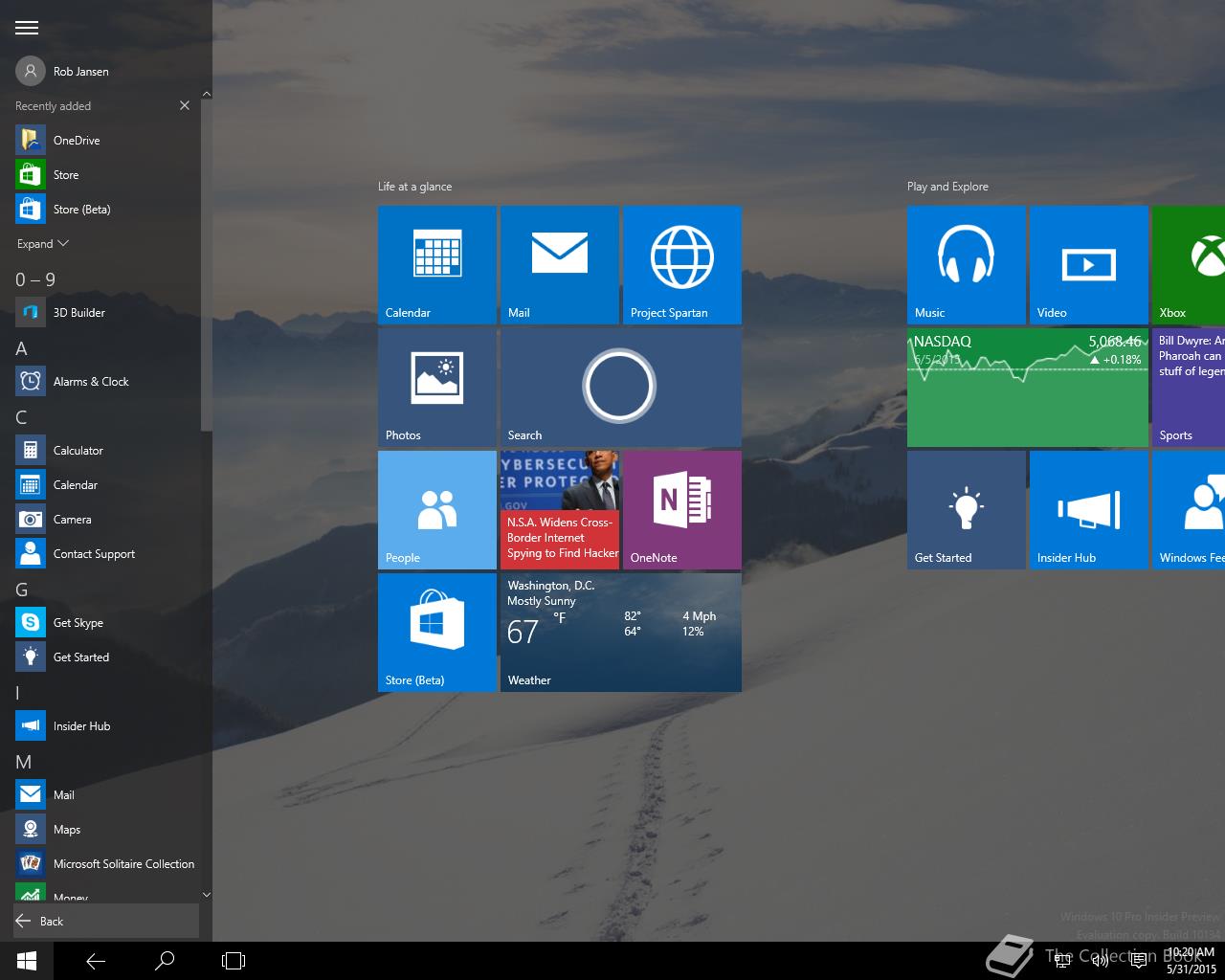Open Mail in the app list
The height and width of the screenshot is (980, 1225).
pyautogui.click(x=106, y=794)
